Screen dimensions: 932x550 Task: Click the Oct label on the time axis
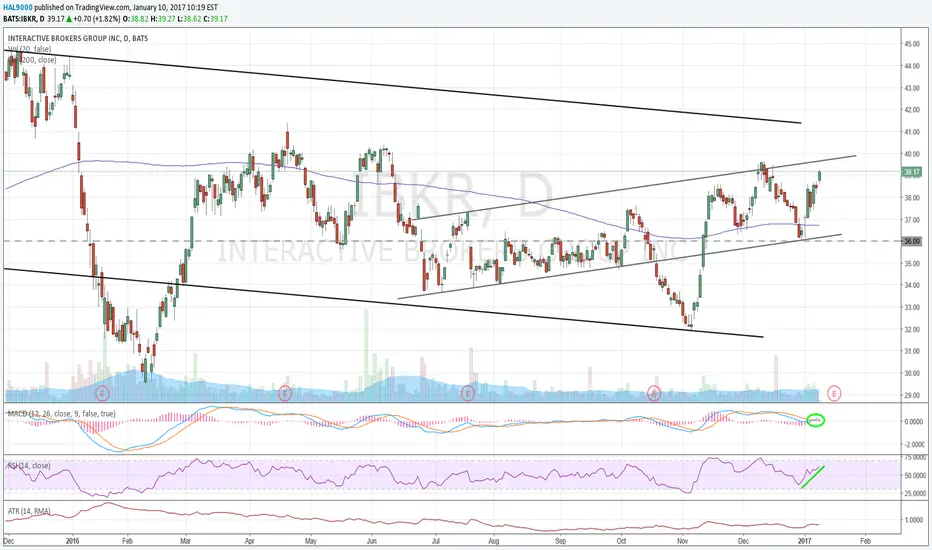[622, 541]
